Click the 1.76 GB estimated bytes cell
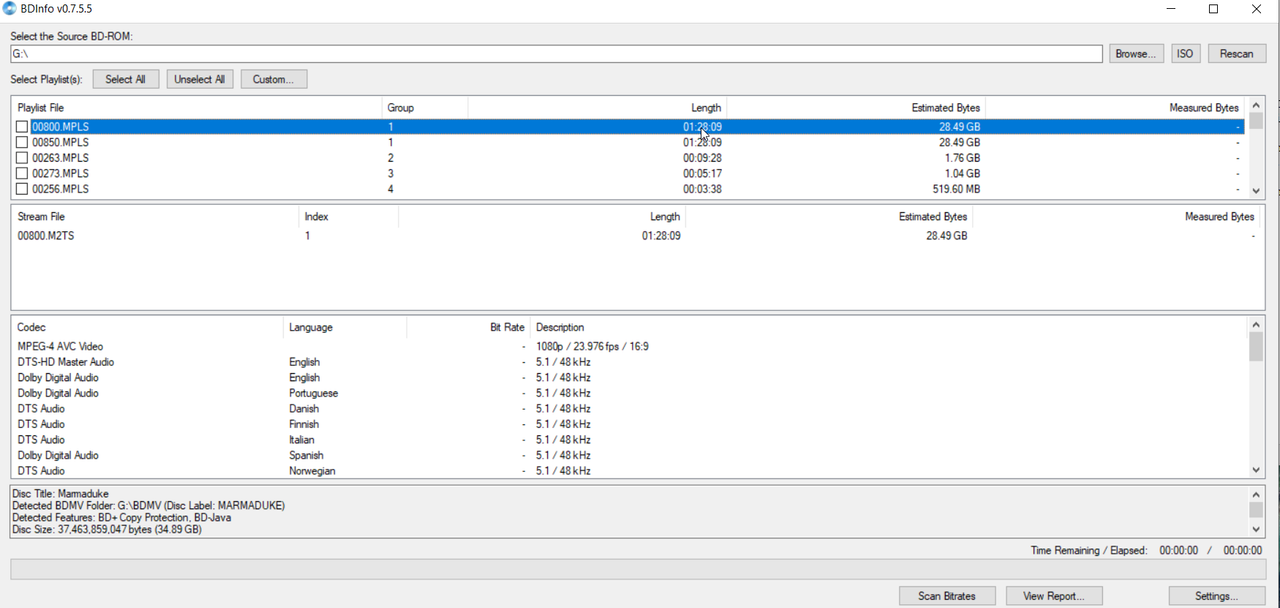1280x608 pixels. tap(962, 158)
